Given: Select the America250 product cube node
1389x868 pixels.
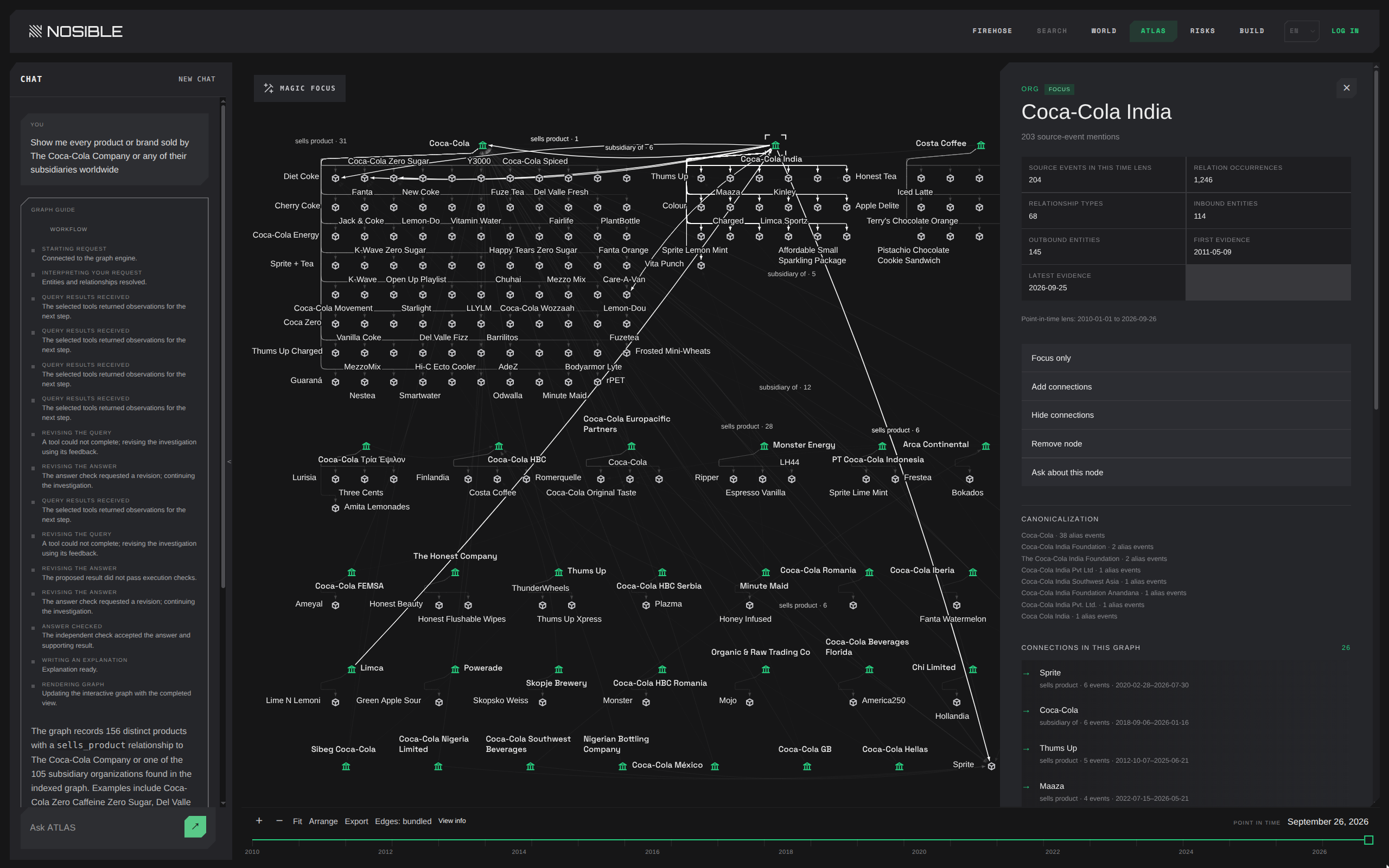Looking at the screenshot, I should point(853,703).
